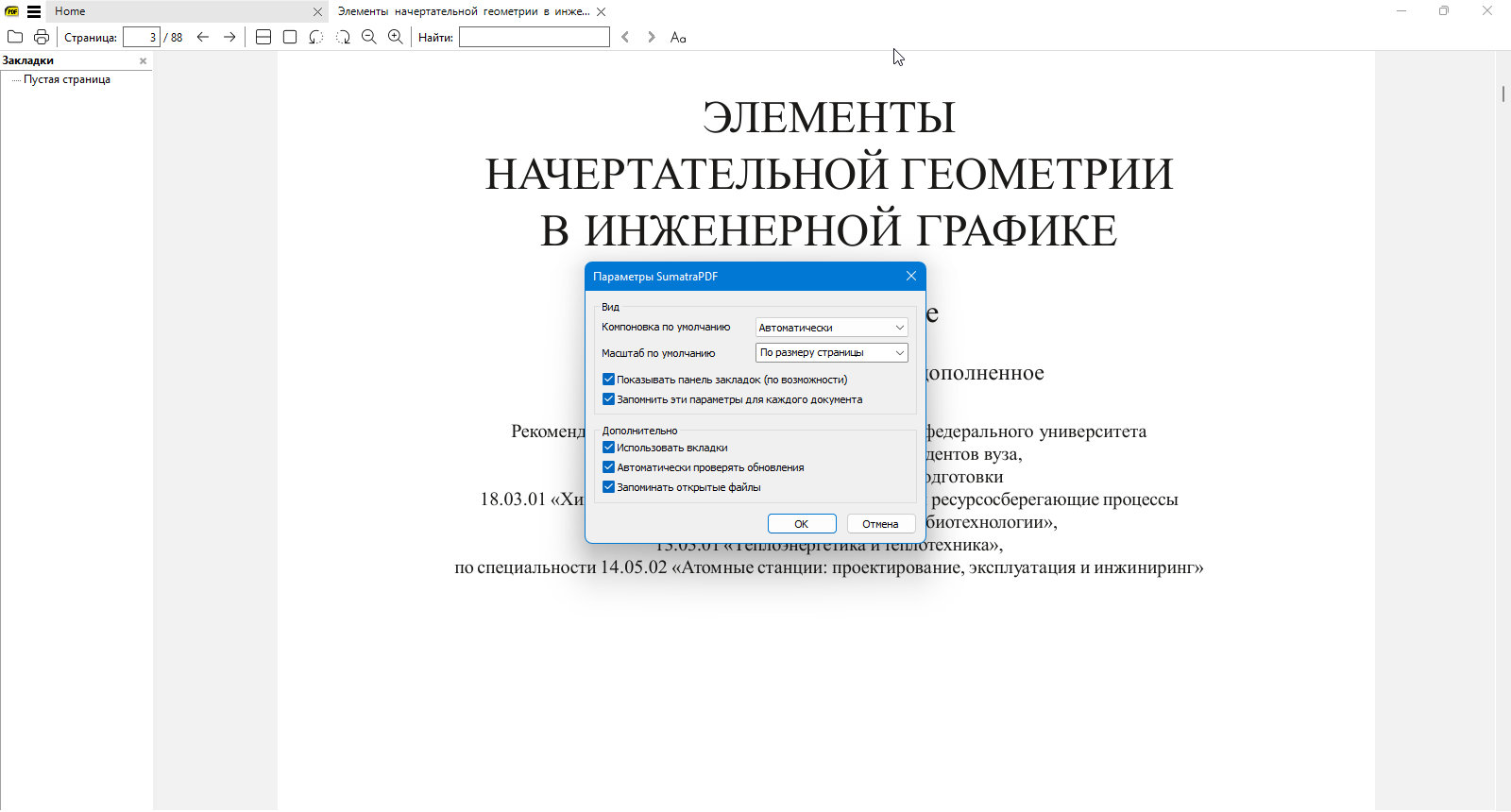This screenshot has width=1511, height=812.
Task: Click the zoom out magnifier
Action: (x=369, y=37)
